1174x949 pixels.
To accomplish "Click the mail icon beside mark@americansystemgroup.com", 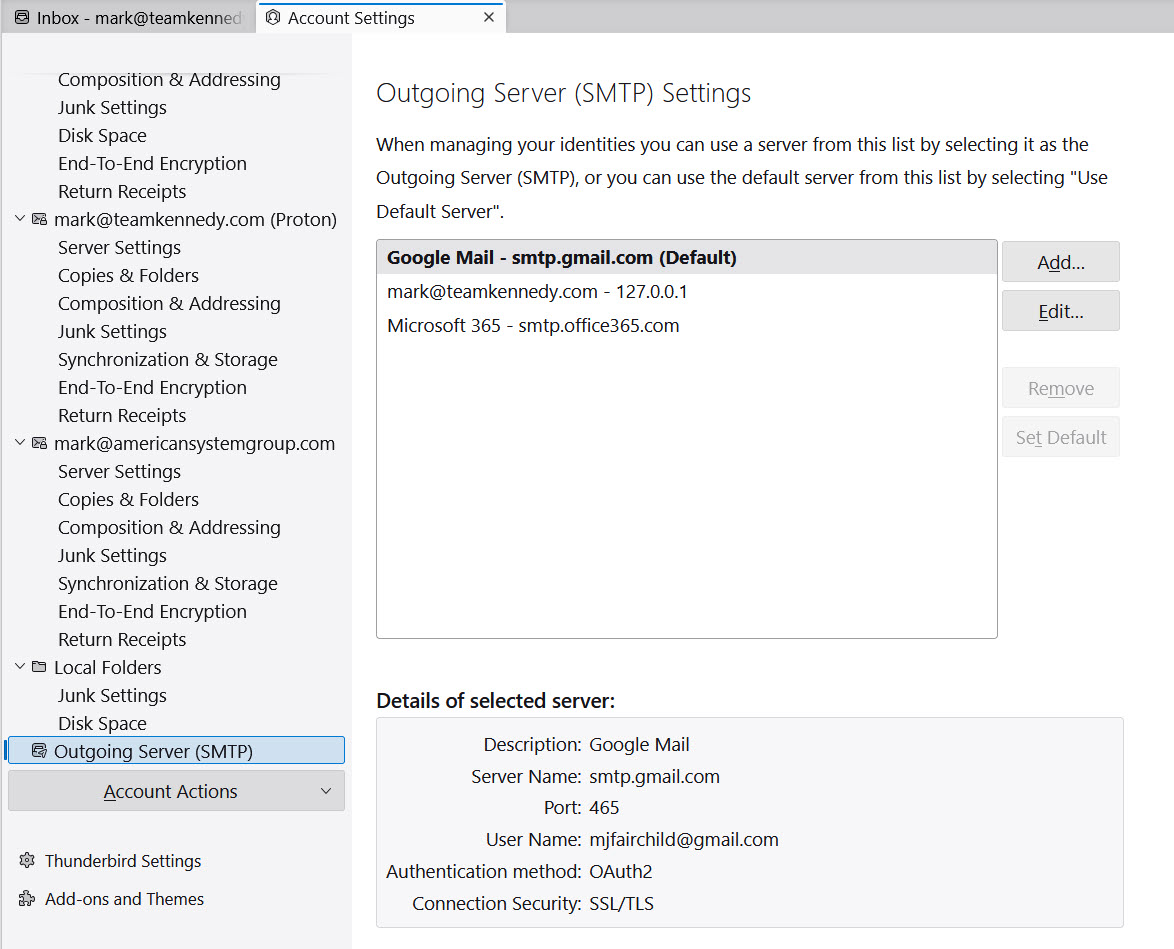I will pos(40,443).
